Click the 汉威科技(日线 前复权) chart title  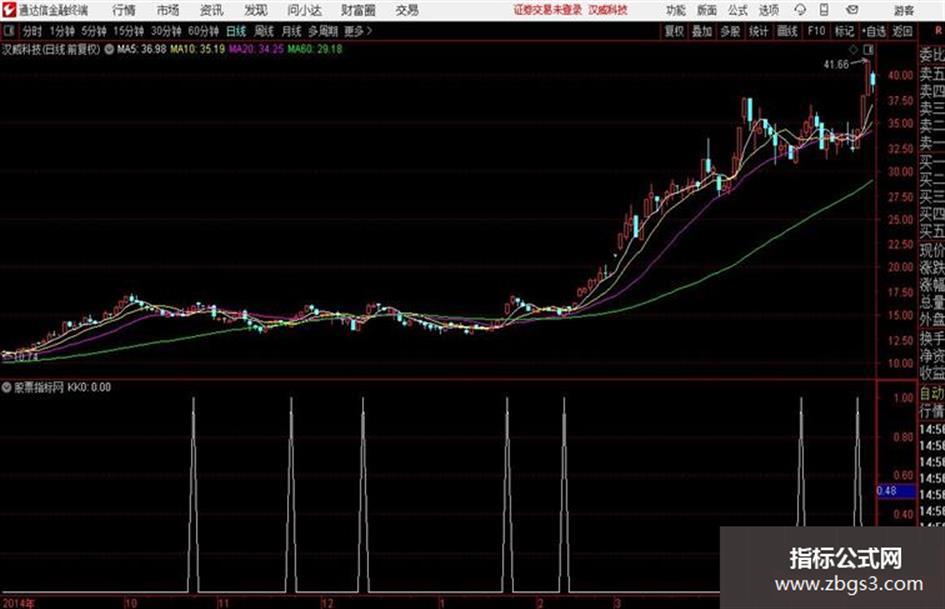pos(51,49)
